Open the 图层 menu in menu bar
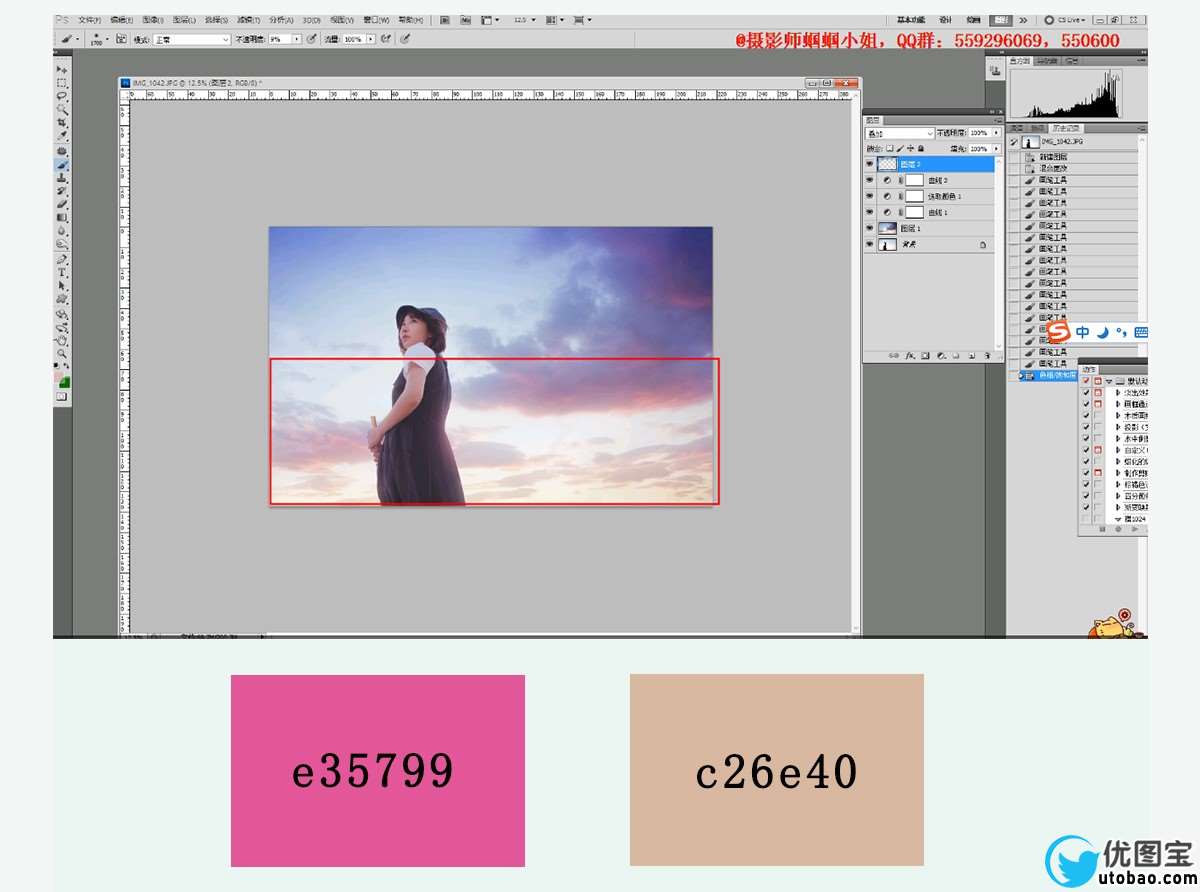Image resolution: width=1200 pixels, height=892 pixels. click(x=183, y=19)
